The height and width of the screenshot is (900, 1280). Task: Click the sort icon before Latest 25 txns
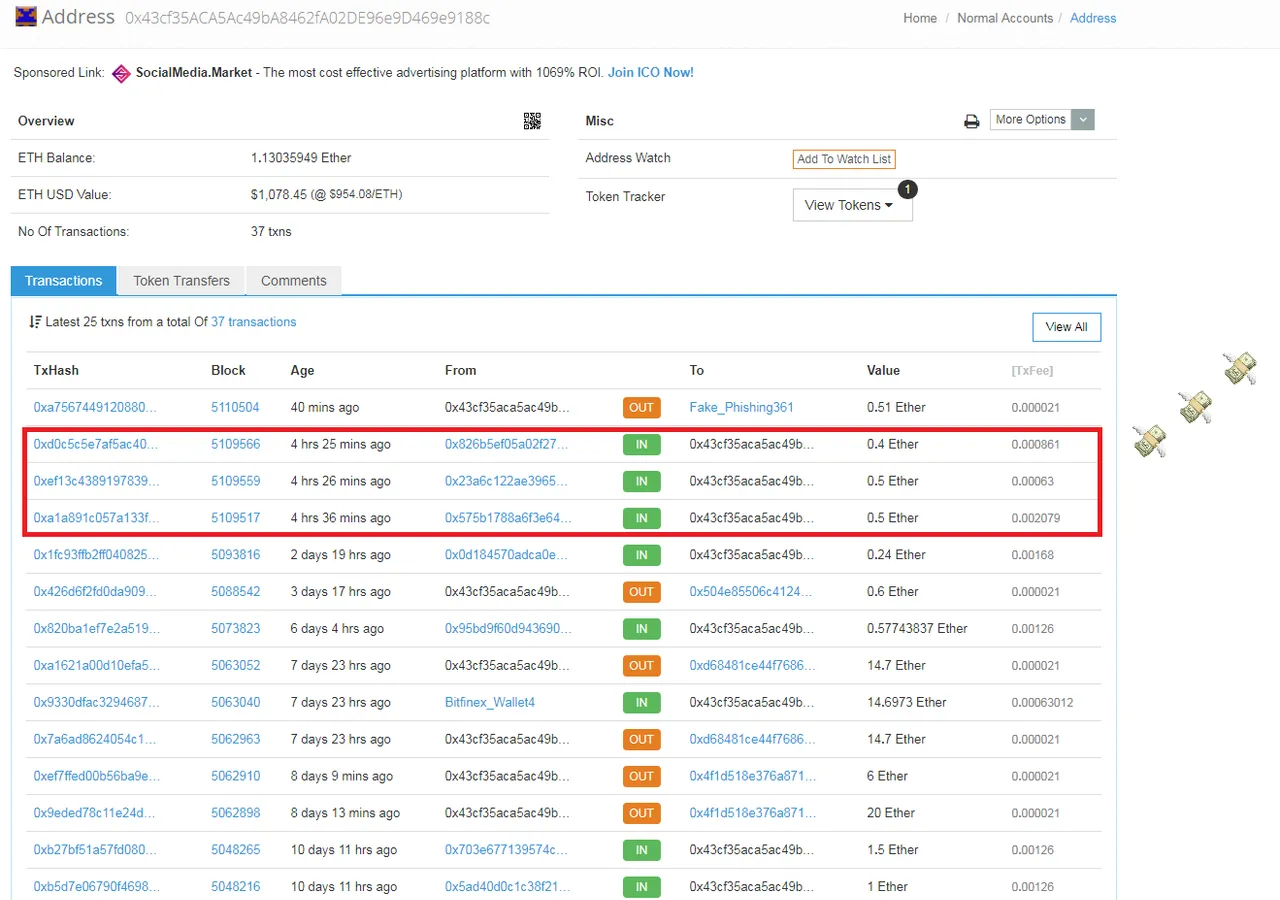pos(36,322)
